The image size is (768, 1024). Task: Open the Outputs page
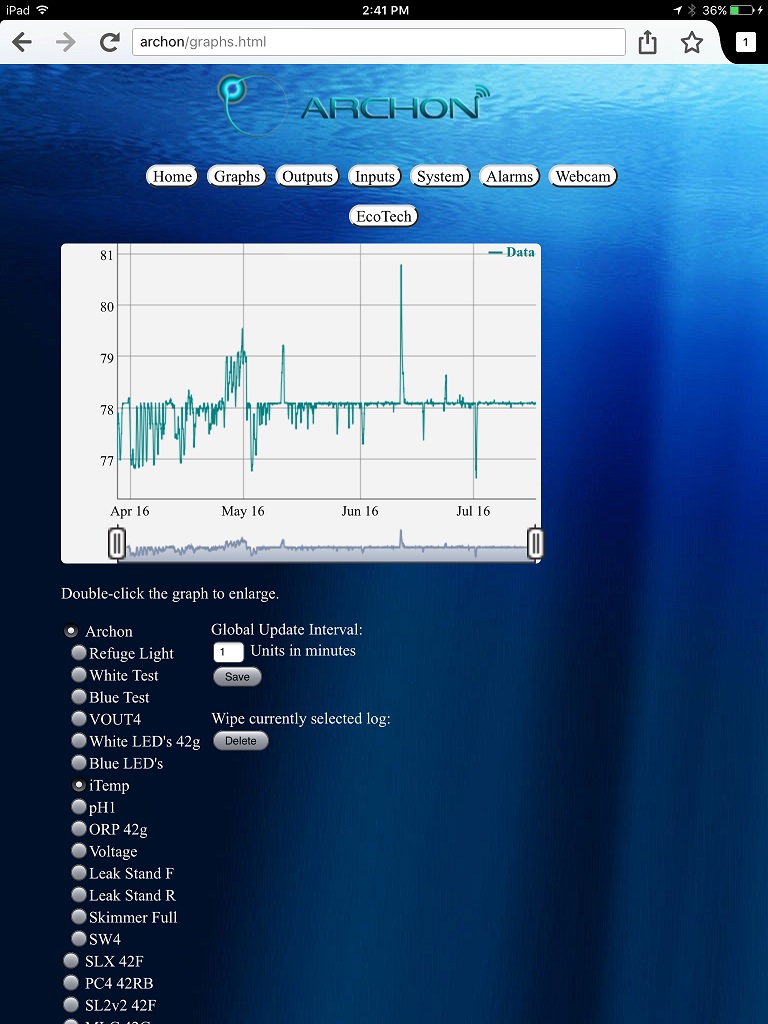pos(307,177)
